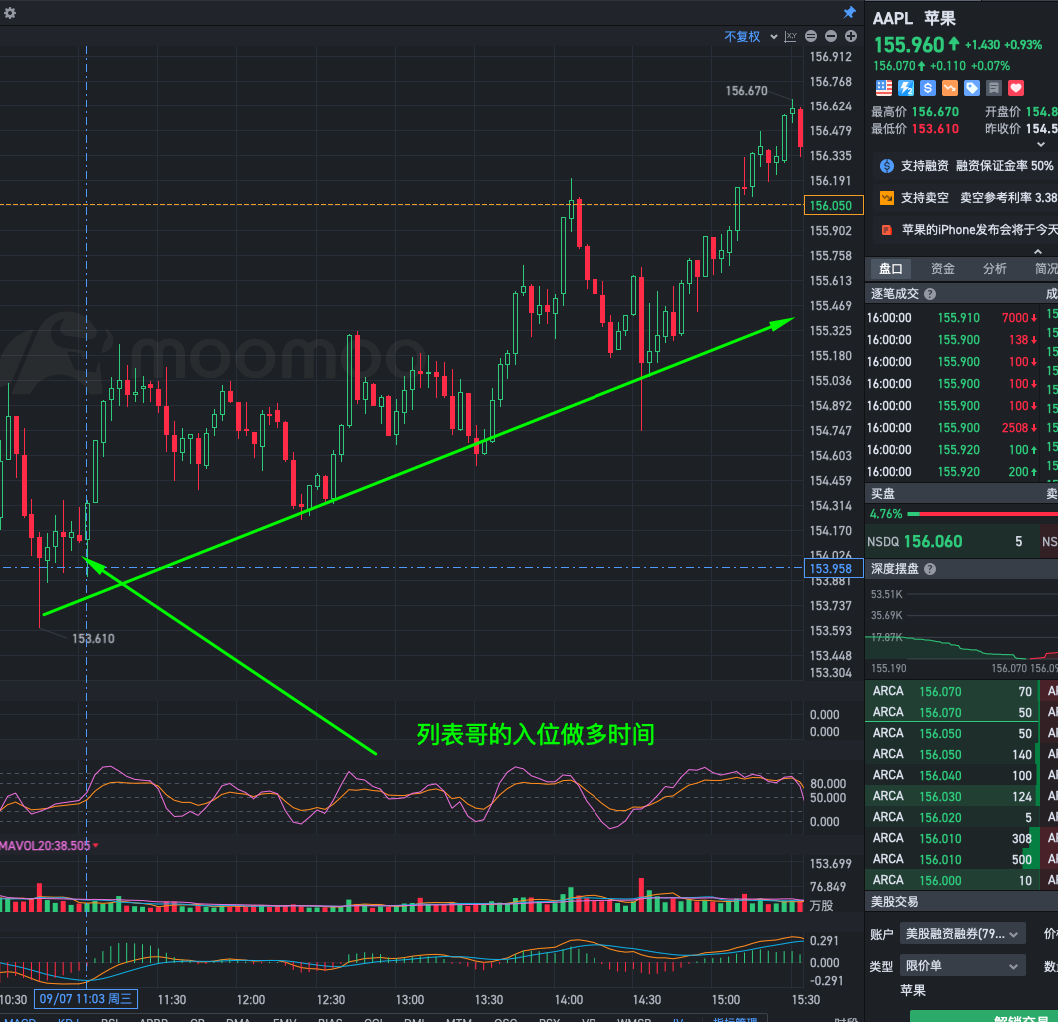Zoom in chart with the plus icon
This screenshot has height=1022, width=1058.
(x=851, y=36)
